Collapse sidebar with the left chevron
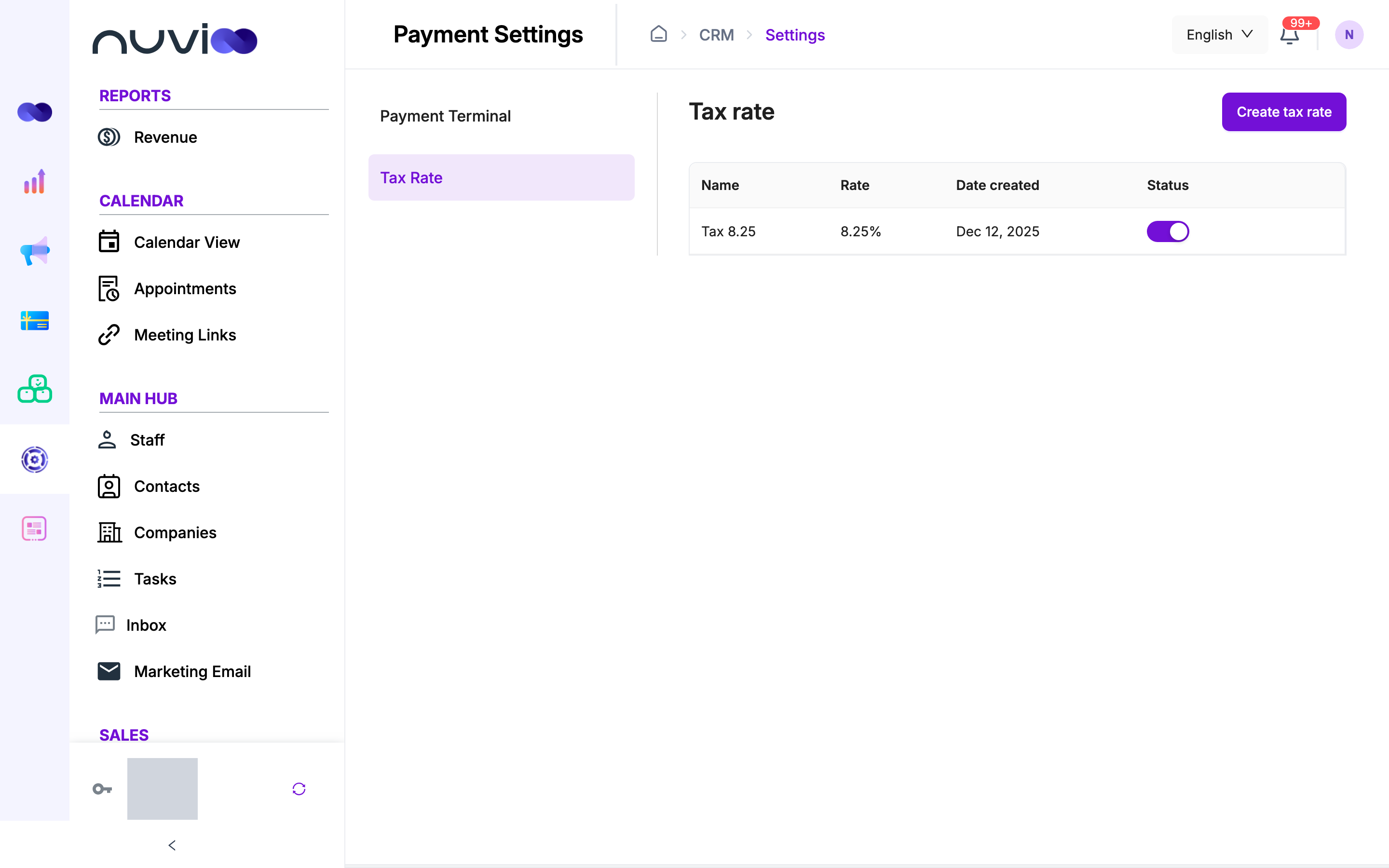This screenshot has width=1389, height=868. tap(172, 845)
